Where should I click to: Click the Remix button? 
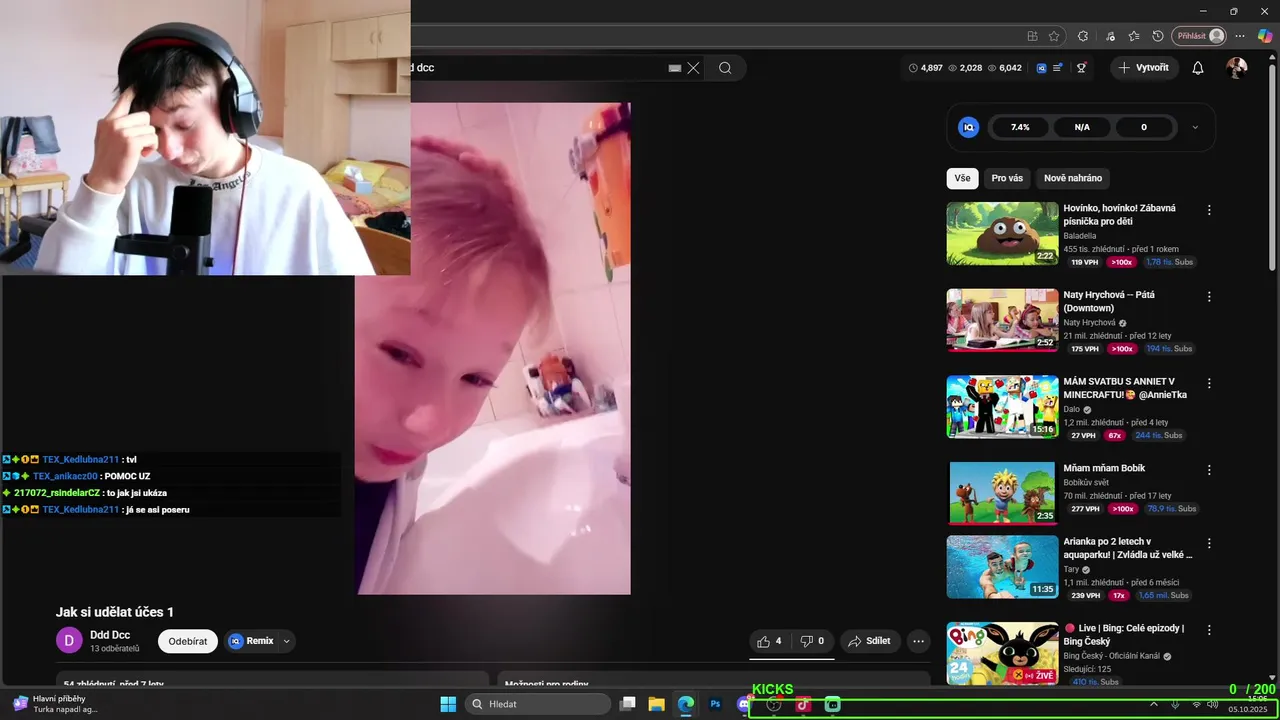click(251, 641)
